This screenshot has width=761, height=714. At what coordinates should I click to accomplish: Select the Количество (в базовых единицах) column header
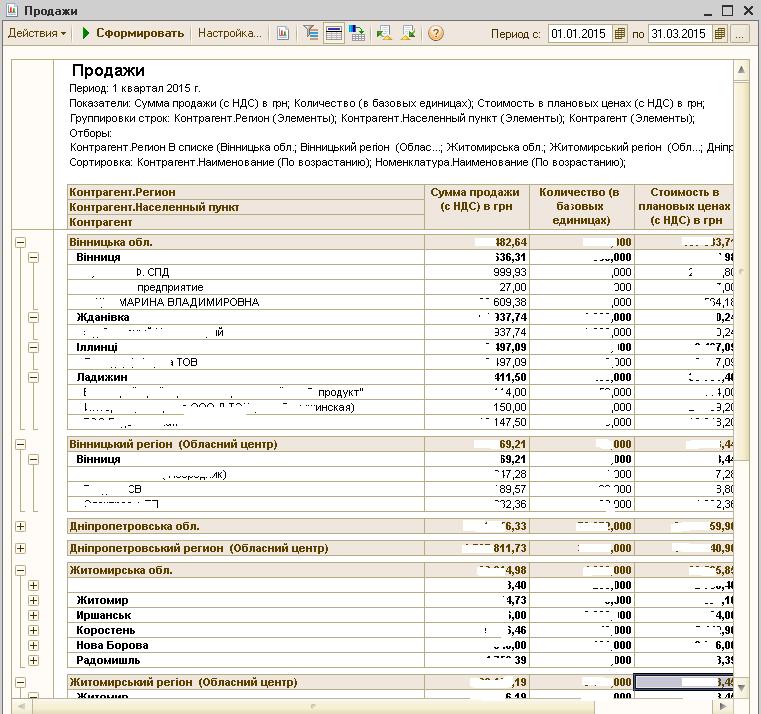(581, 207)
